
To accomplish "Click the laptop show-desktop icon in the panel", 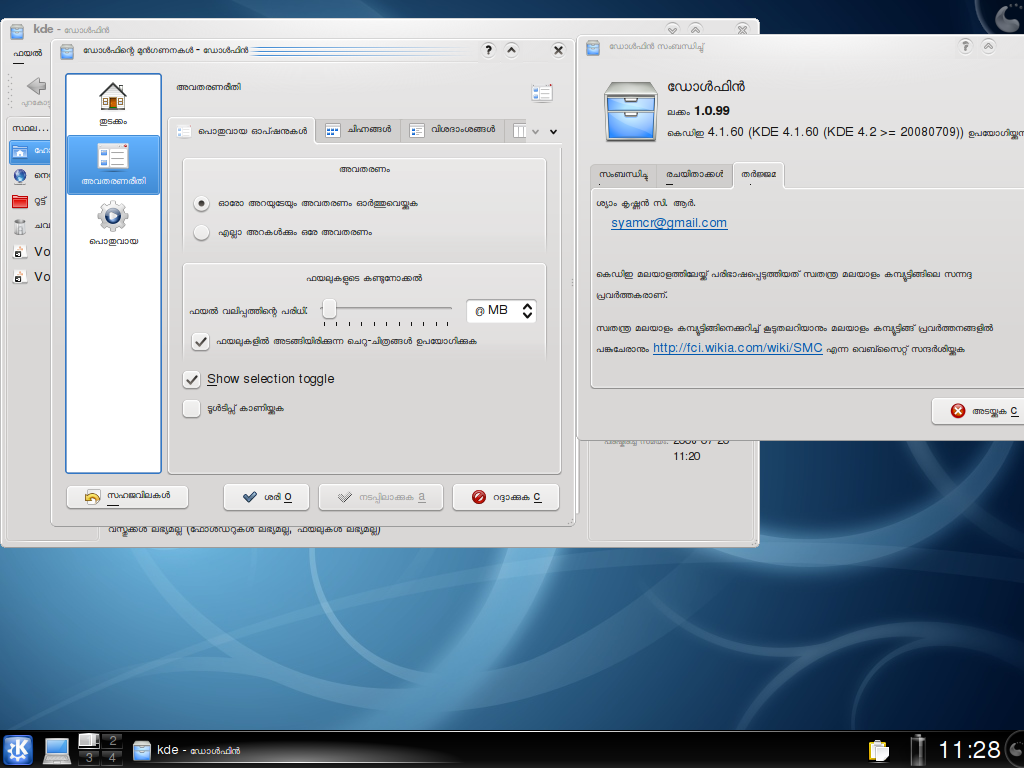I will pyautogui.click(x=57, y=750).
